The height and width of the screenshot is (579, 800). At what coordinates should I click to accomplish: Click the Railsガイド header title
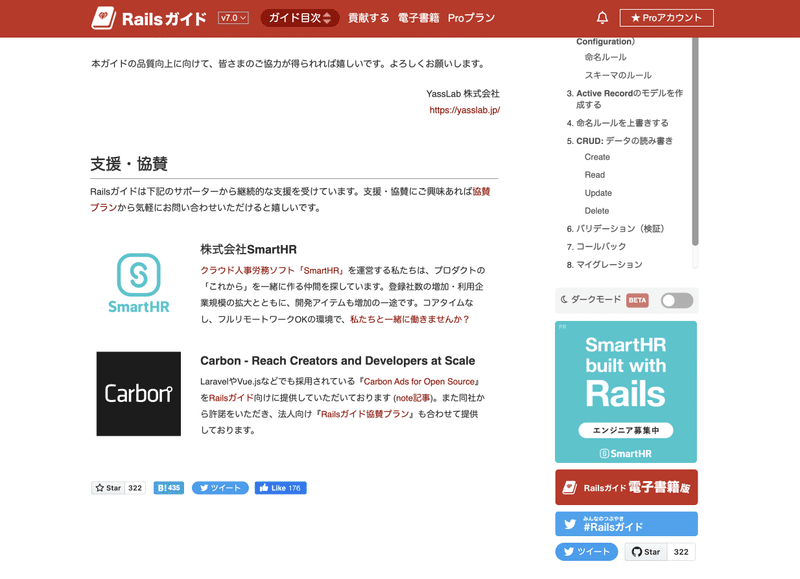click(164, 19)
